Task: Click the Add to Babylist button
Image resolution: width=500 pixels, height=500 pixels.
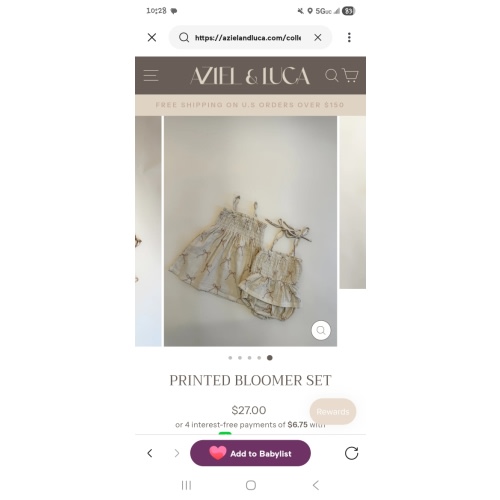Action: (250, 453)
